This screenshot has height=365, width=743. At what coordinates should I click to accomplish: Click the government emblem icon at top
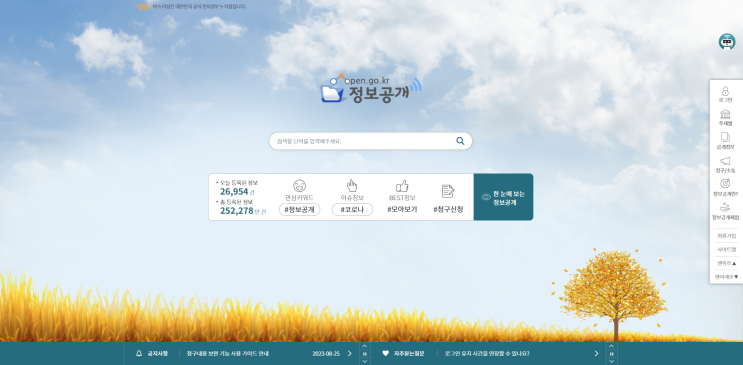[x=144, y=7]
